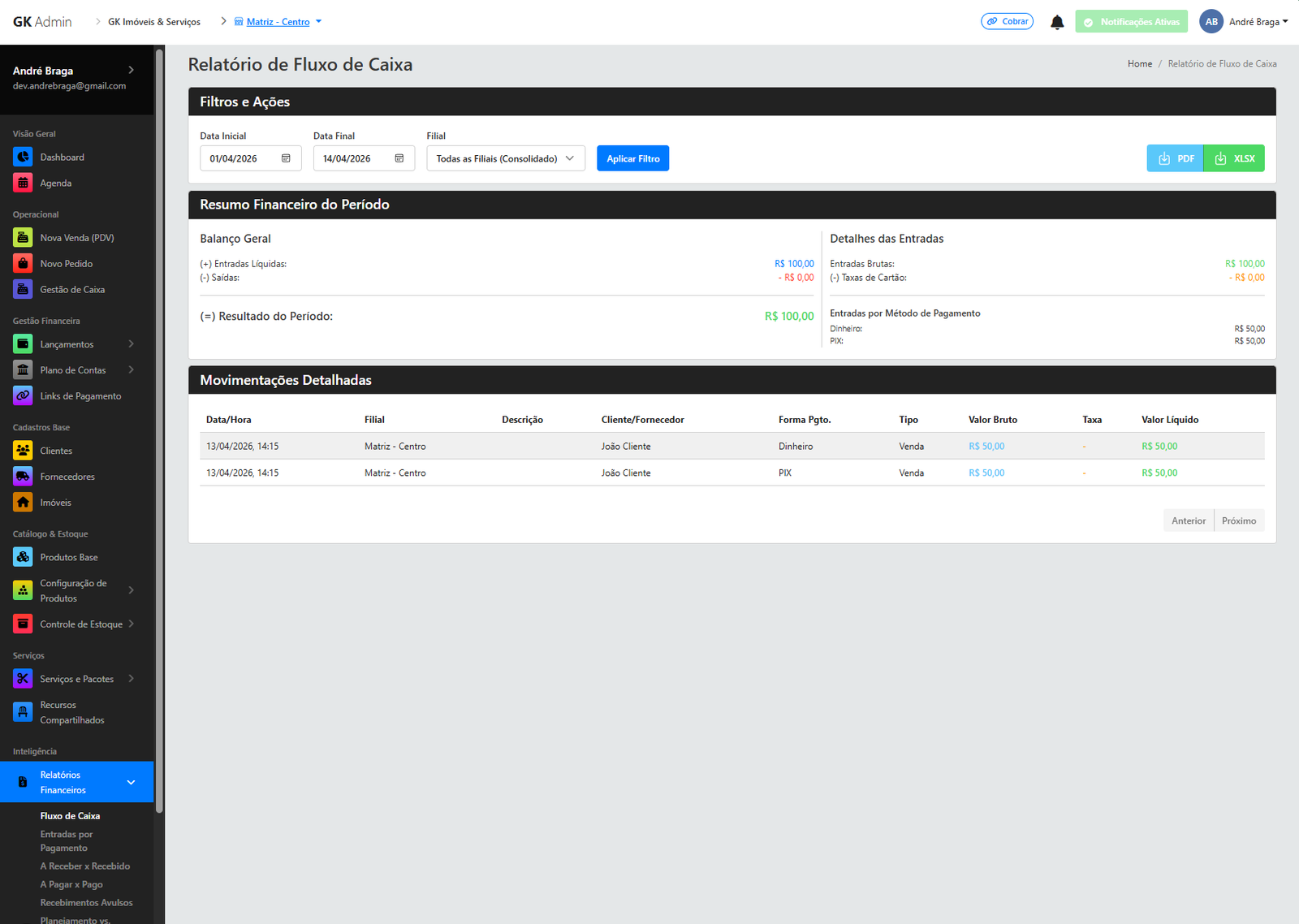Image resolution: width=1299 pixels, height=924 pixels.
Task: Click the Imóveis house icon
Action: pos(23,503)
